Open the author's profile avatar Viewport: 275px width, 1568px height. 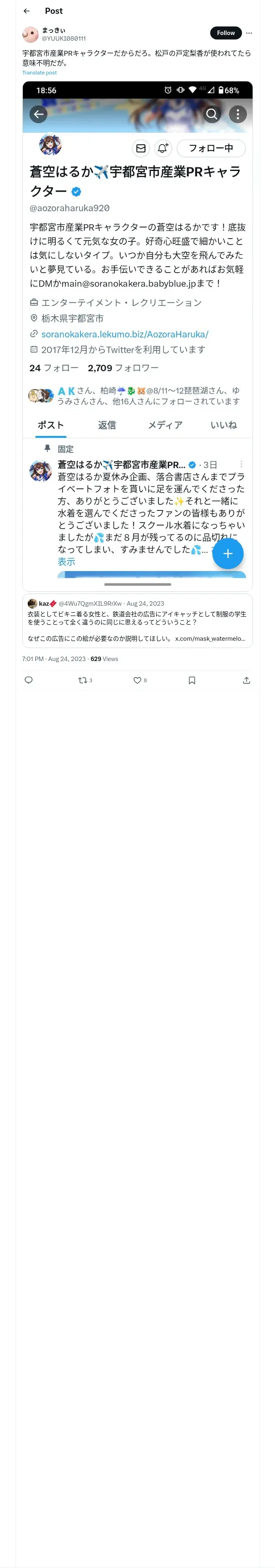[x=30, y=33]
